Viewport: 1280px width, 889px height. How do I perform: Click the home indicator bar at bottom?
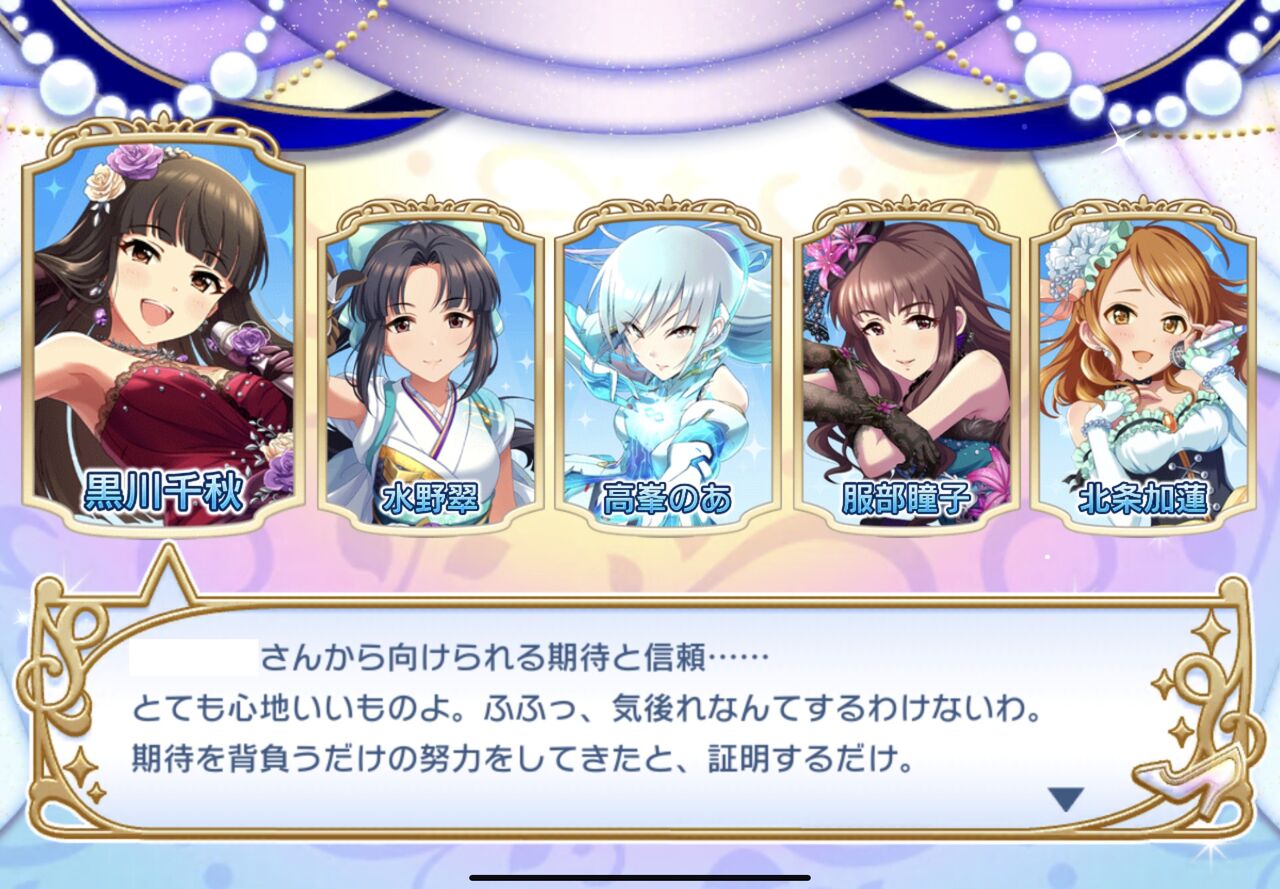coord(640,878)
